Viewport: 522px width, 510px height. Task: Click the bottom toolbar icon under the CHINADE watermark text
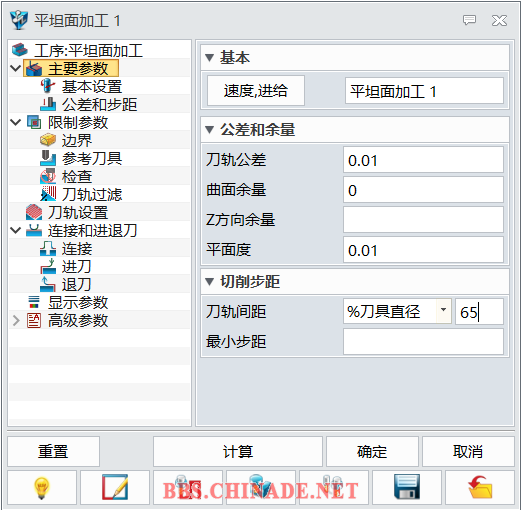click(261, 488)
